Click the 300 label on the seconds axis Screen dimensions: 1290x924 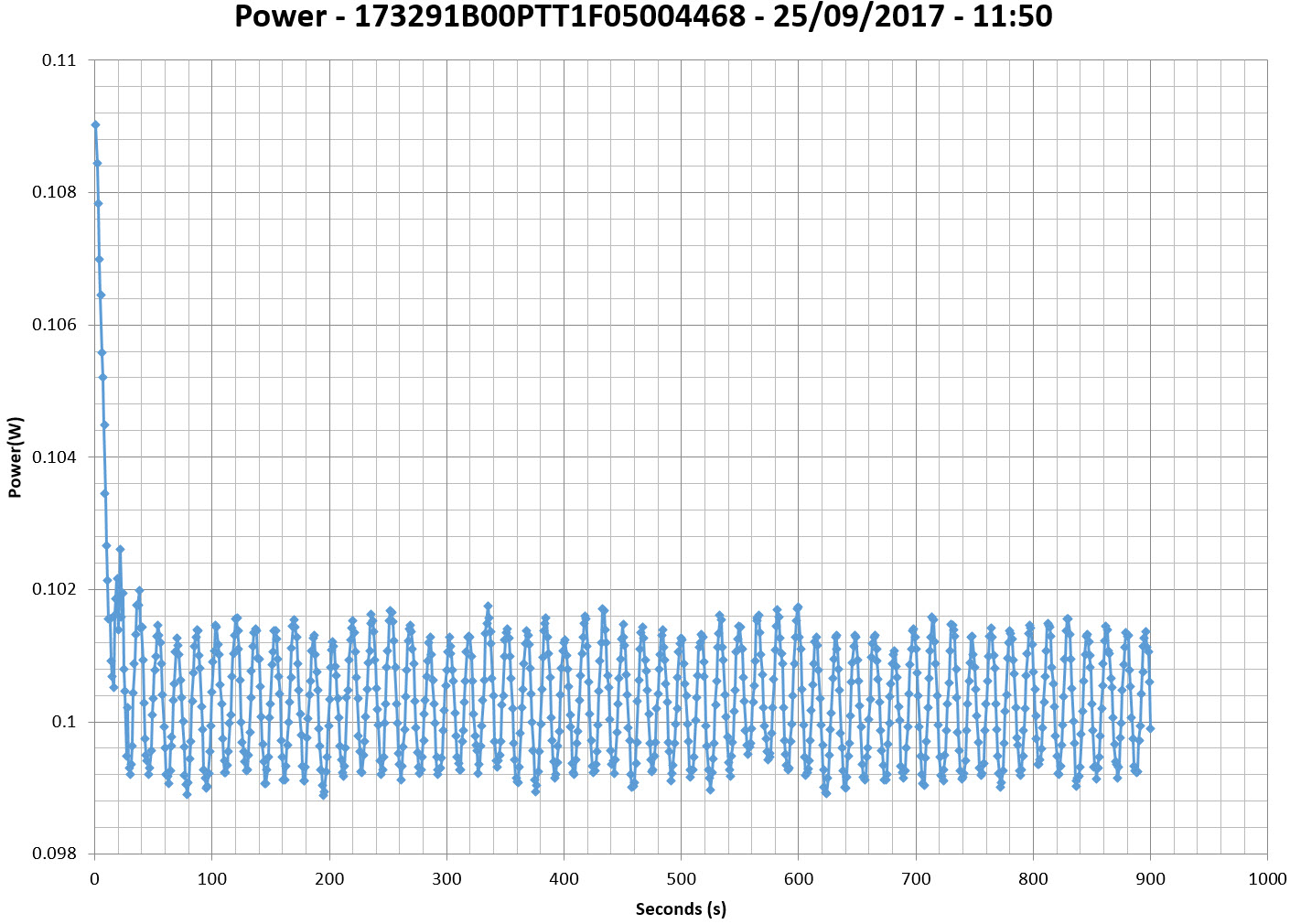click(x=446, y=879)
